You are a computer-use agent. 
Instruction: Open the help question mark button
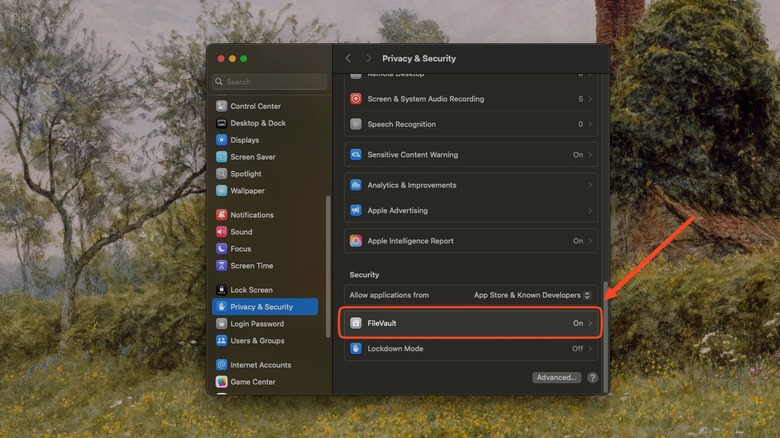pos(592,378)
